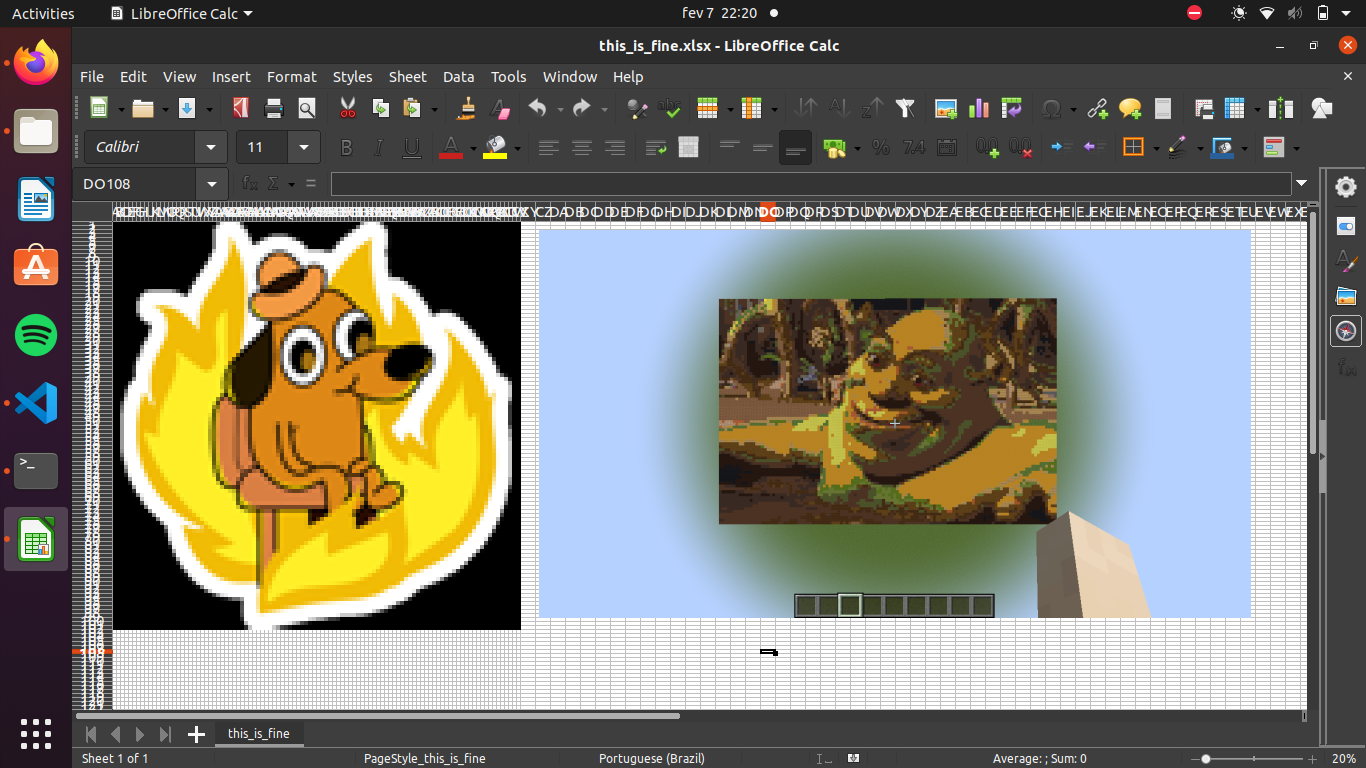Sort descending Z to A
Image resolution: width=1366 pixels, height=768 pixels.
[x=873, y=108]
